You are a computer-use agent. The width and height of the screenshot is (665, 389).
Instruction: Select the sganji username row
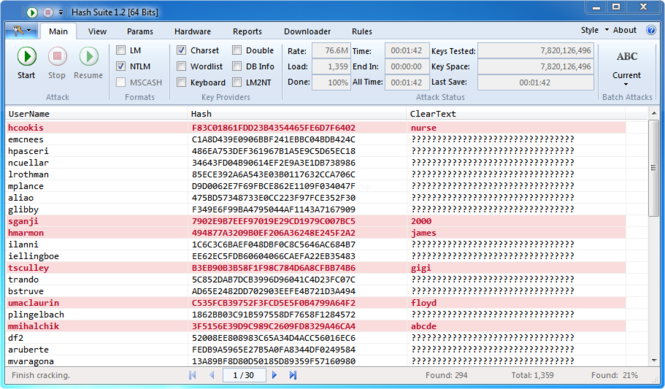(x=23, y=221)
